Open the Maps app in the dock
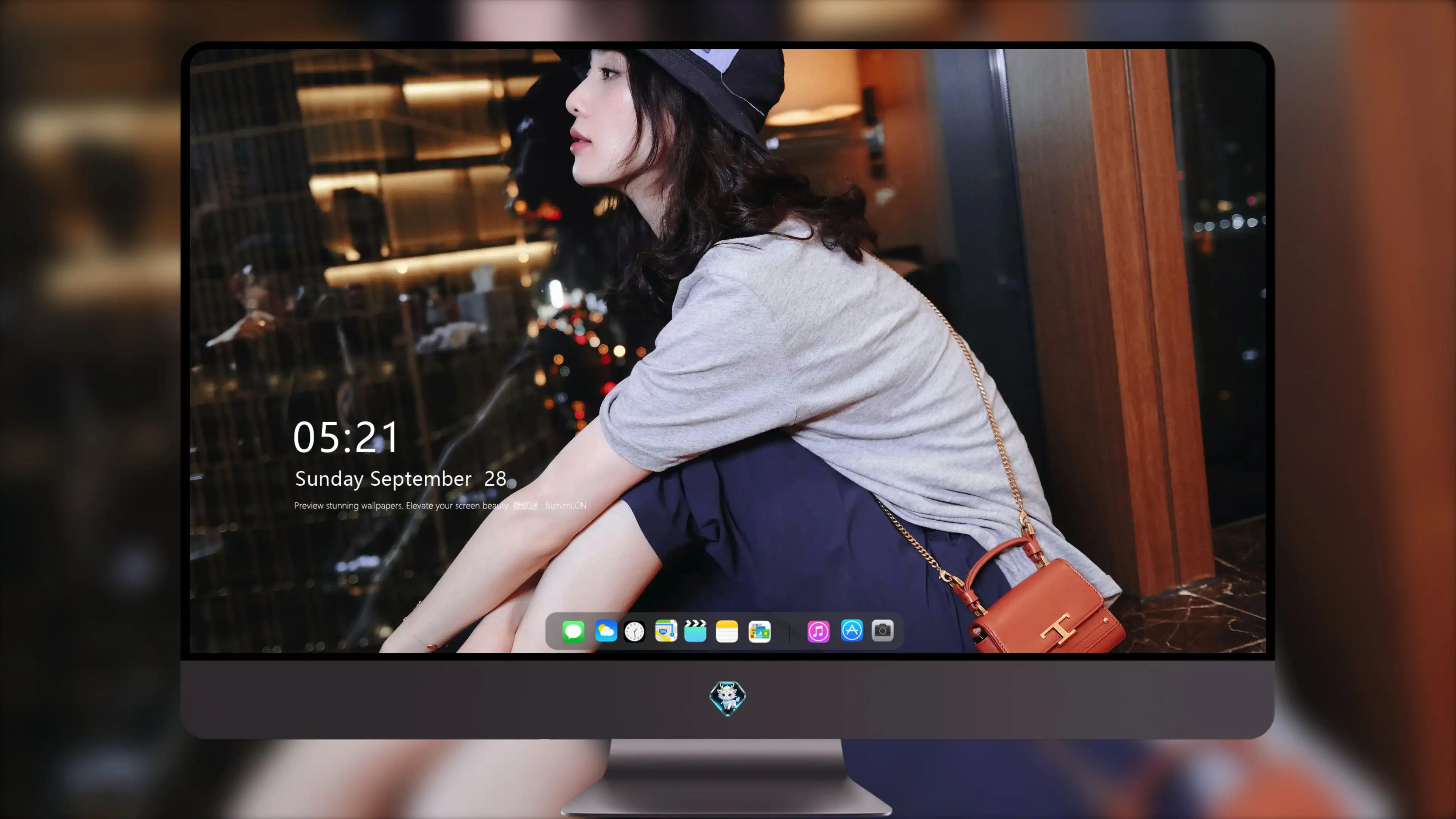 (666, 631)
